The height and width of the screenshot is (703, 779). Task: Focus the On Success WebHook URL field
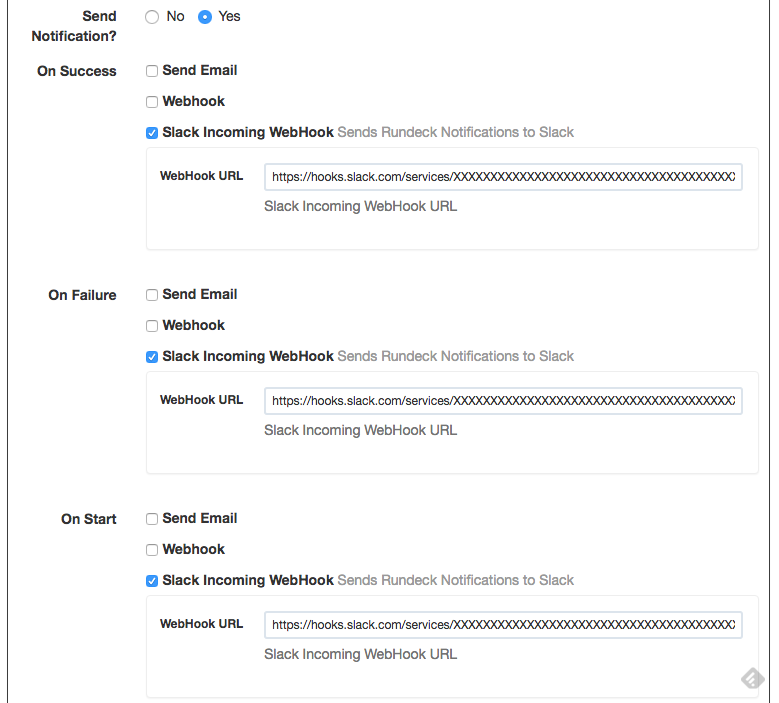click(503, 177)
